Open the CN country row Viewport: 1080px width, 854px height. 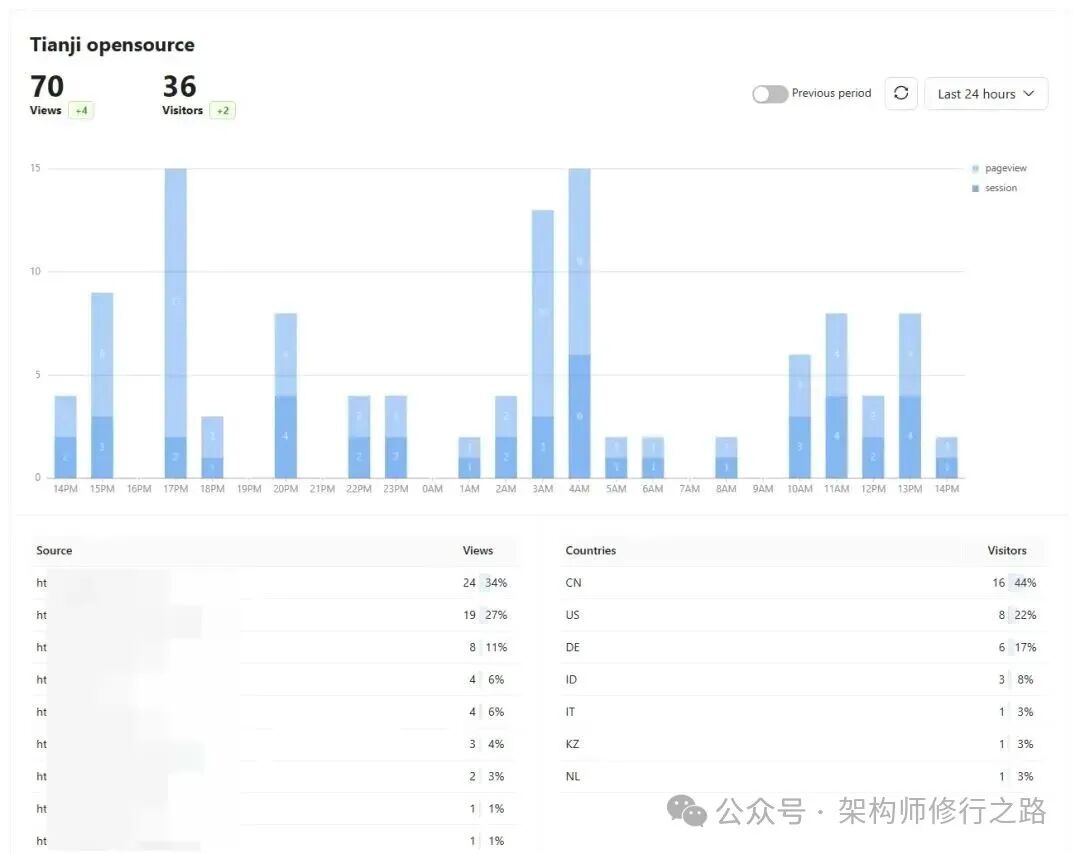coord(572,582)
